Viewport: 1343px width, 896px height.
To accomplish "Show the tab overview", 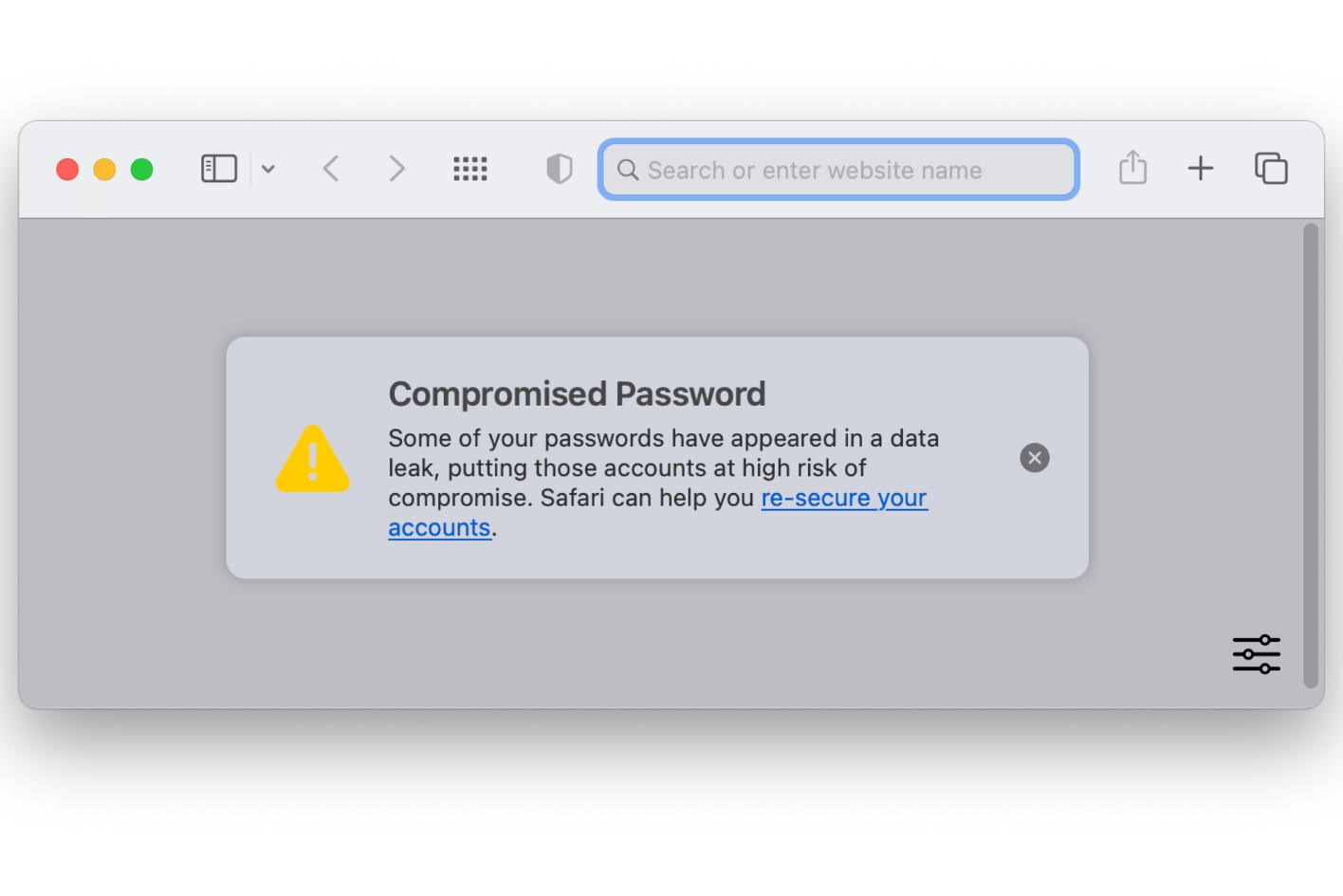I will [x=1271, y=168].
